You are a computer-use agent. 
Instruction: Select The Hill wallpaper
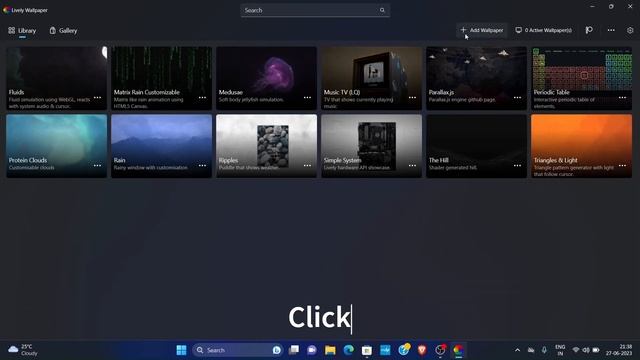tap(476, 146)
